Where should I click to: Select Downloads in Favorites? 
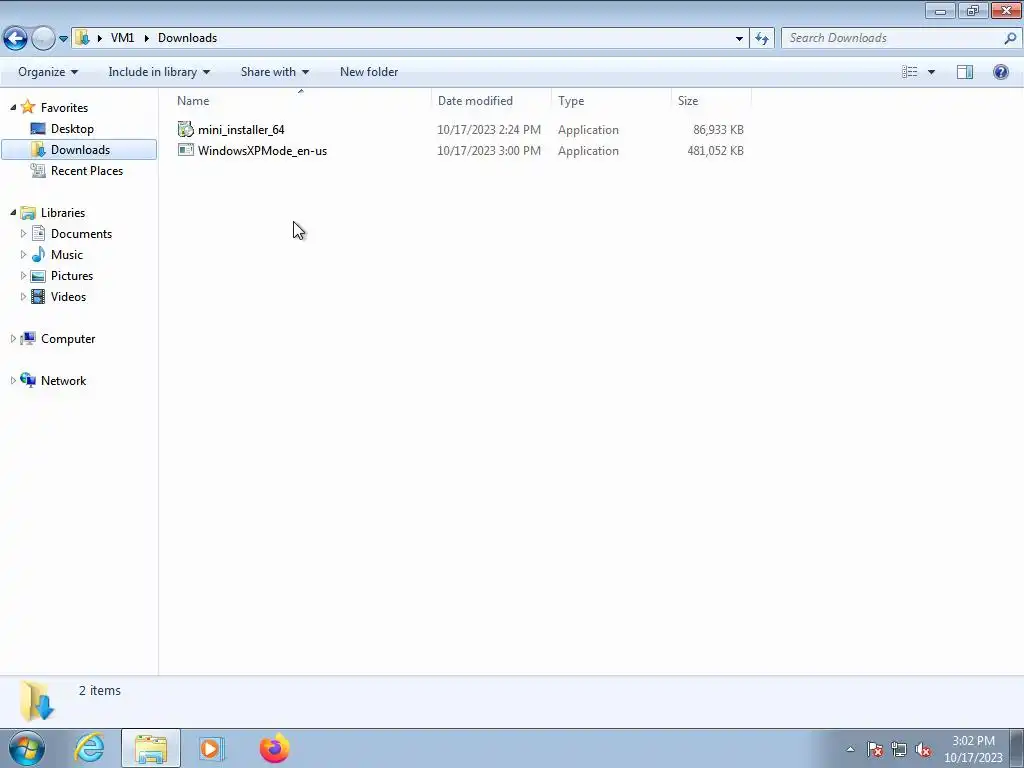[x=80, y=150]
